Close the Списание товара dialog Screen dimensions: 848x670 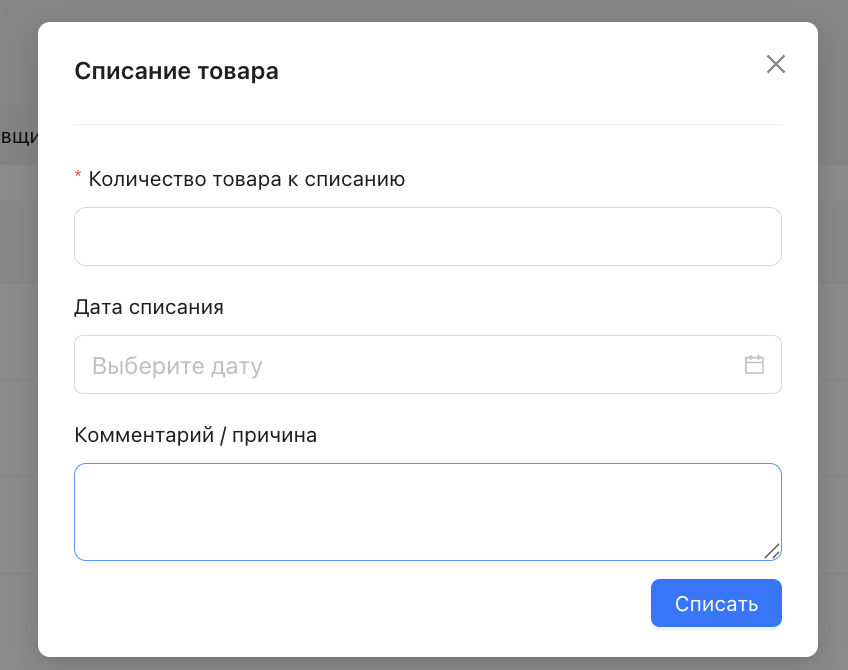pos(776,64)
